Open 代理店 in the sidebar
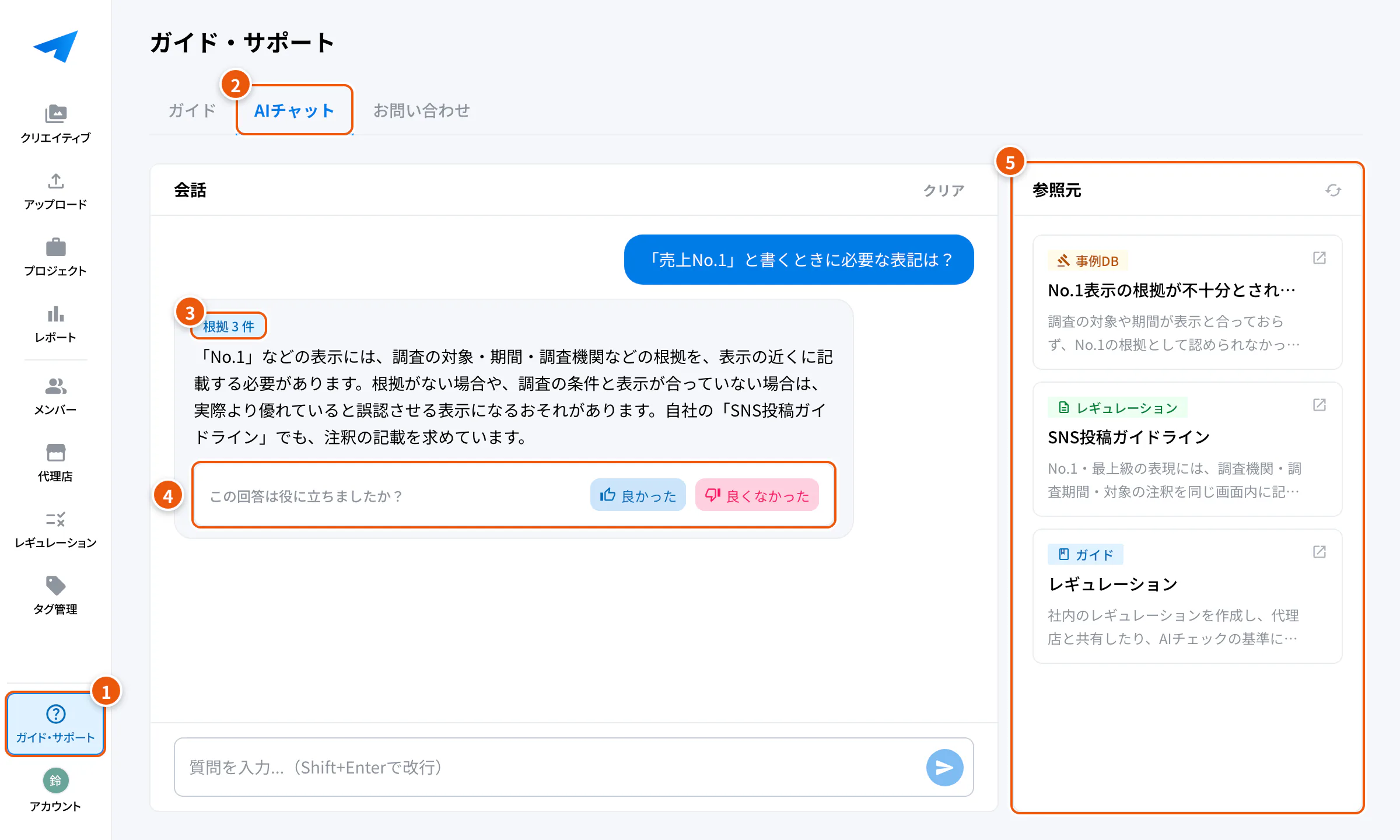Image resolution: width=1400 pixels, height=840 pixels. pos(55,463)
